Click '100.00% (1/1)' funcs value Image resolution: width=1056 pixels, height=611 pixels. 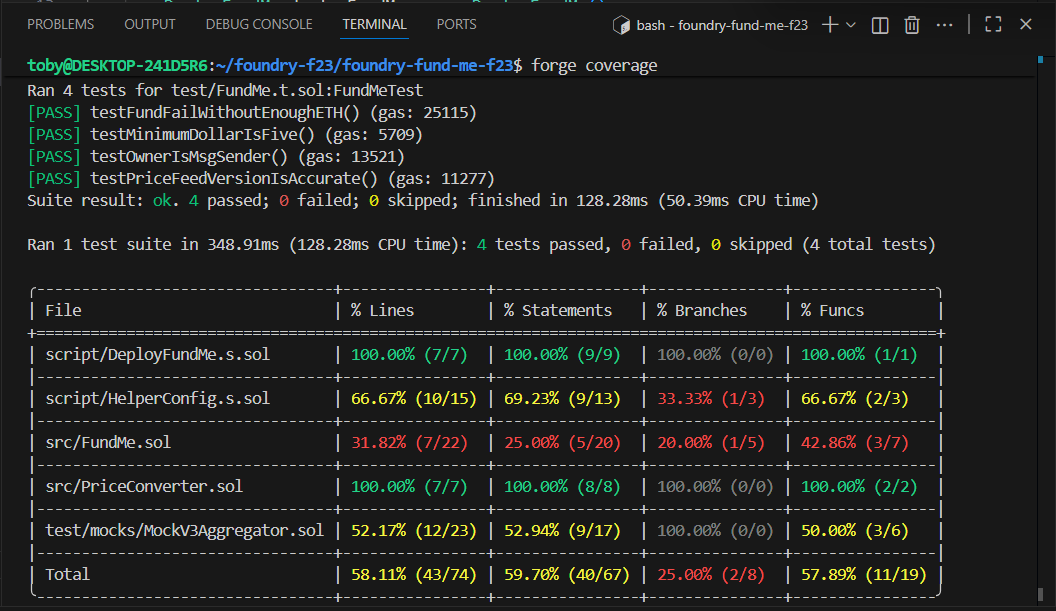(x=859, y=354)
